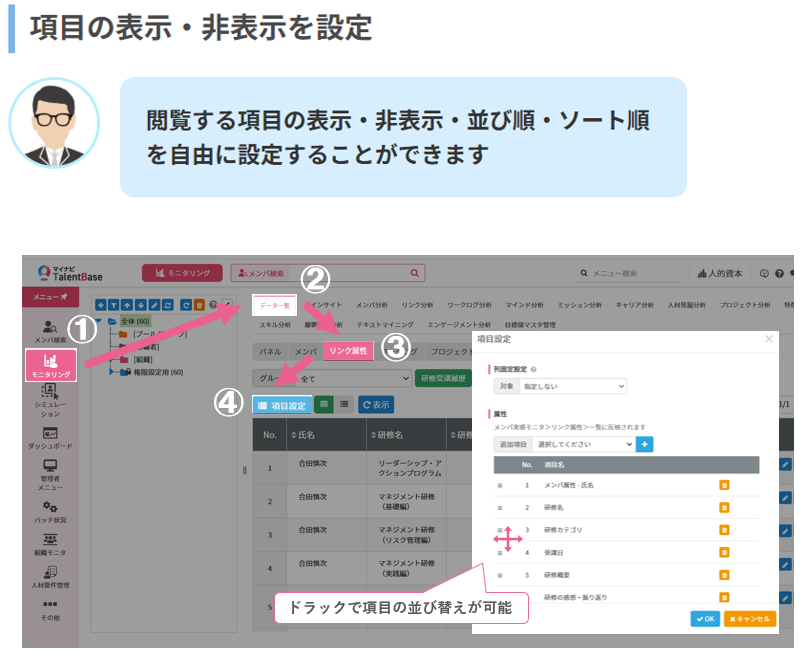
Task: Open シミュレーション in the sidebar
Action: [50, 401]
